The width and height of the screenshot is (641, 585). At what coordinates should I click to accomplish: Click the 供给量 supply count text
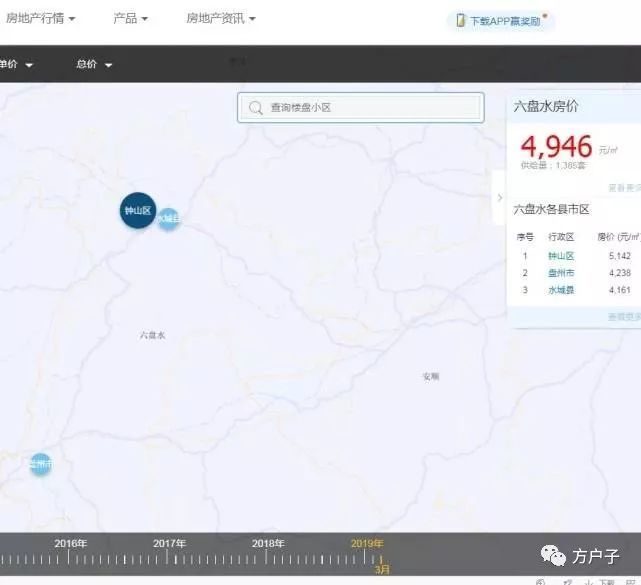click(553, 165)
